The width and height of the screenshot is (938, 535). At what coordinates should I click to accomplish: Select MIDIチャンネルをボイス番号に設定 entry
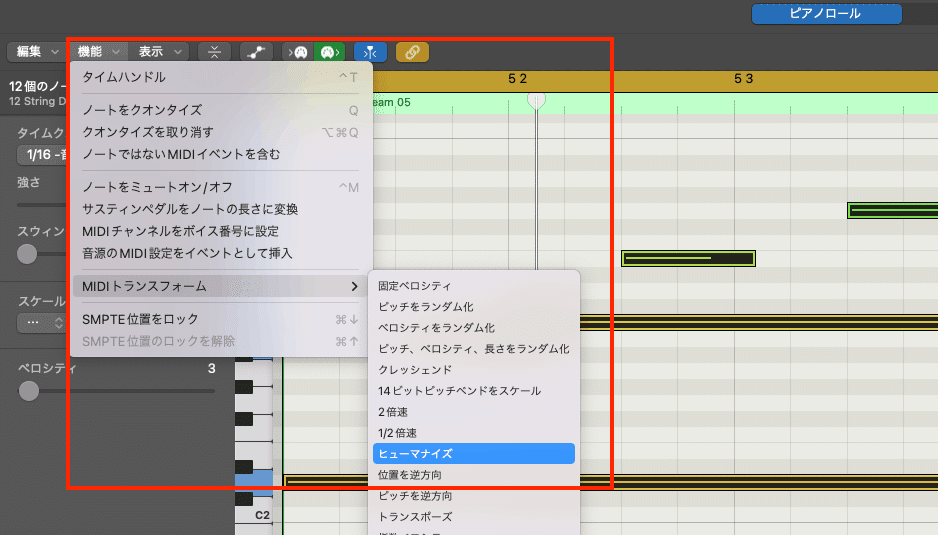pos(220,232)
